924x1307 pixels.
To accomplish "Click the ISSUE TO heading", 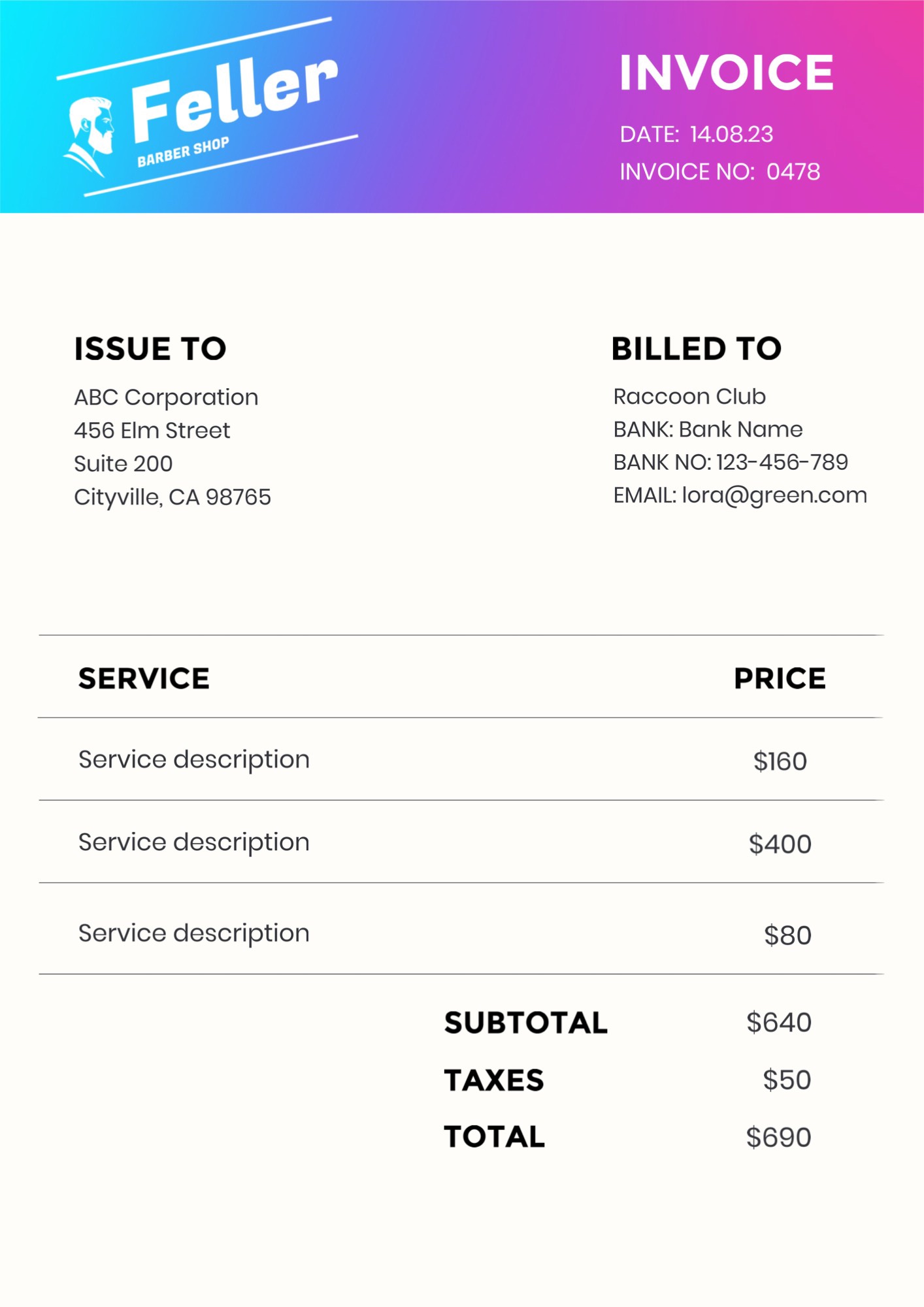I will pyautogui.click(x=150, y=349).
